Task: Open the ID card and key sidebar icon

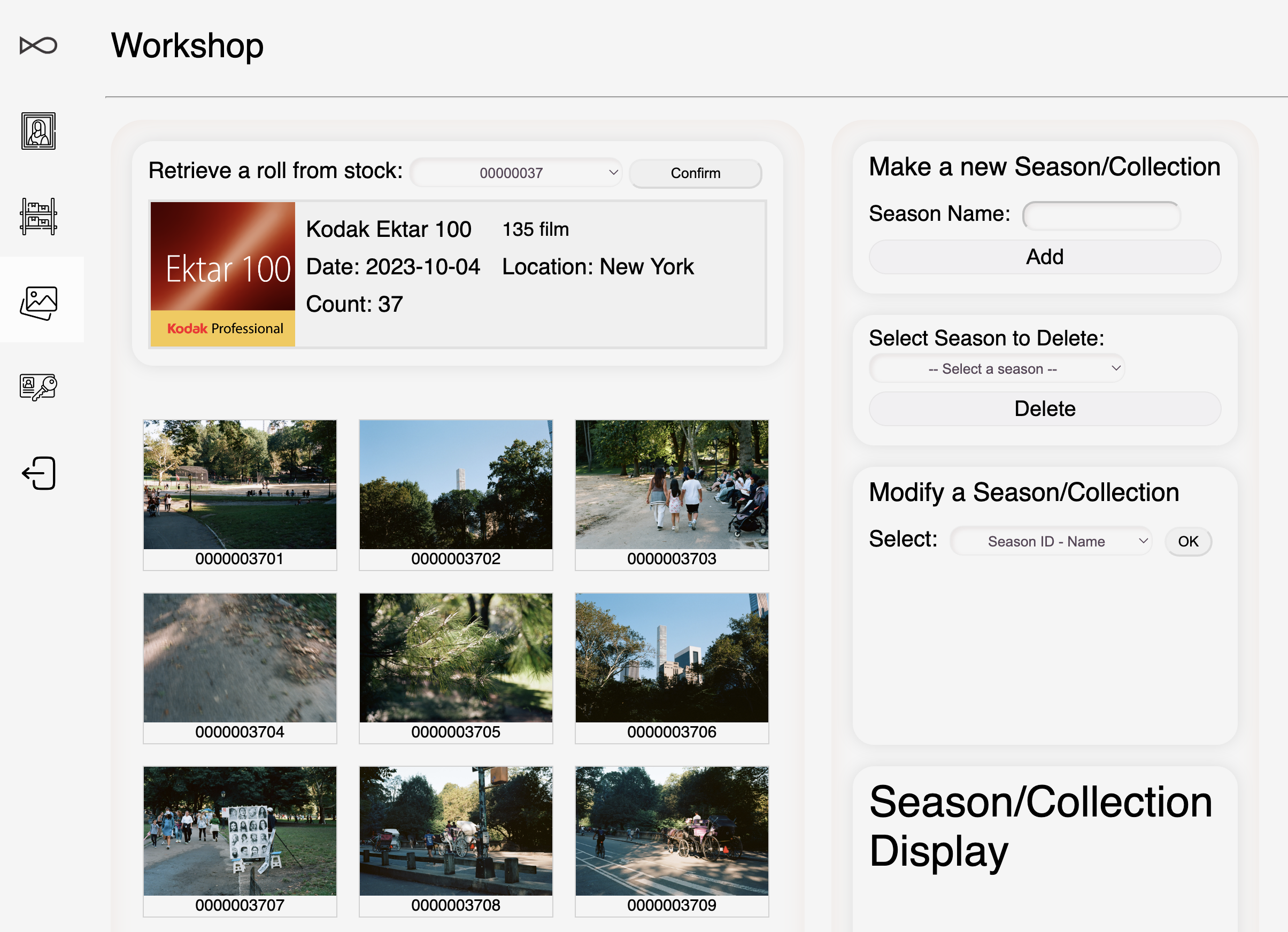Action: click(38, 387)
